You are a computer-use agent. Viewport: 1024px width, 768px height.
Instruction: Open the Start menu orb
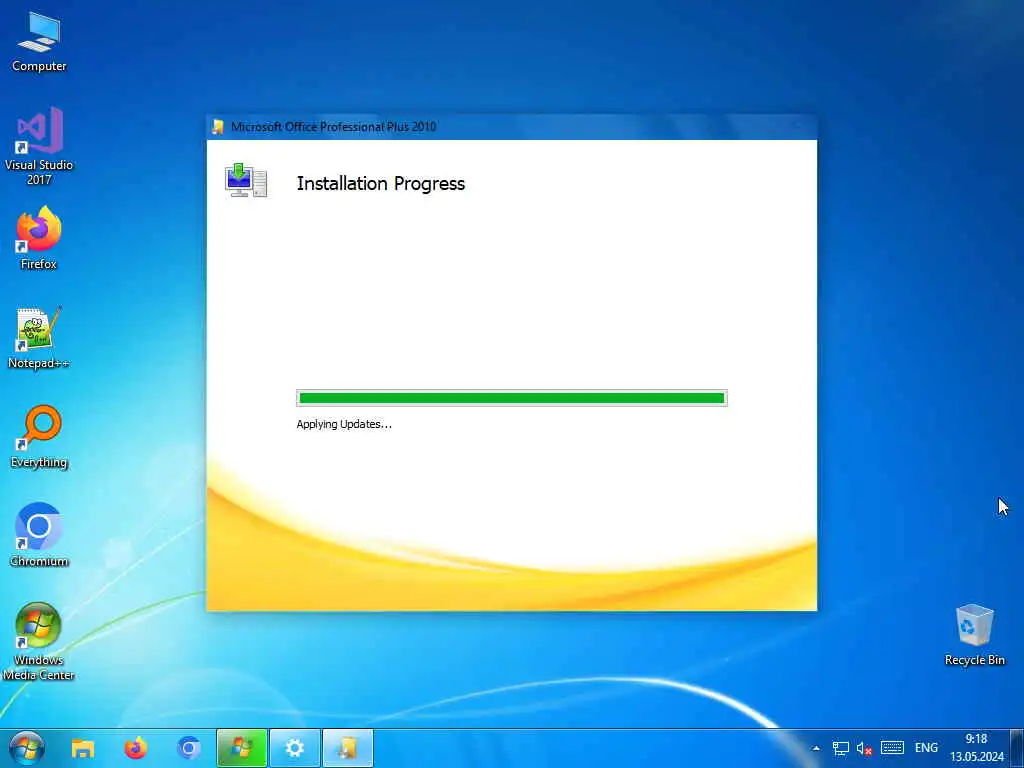pyautogui.click(x=27, y=748)
